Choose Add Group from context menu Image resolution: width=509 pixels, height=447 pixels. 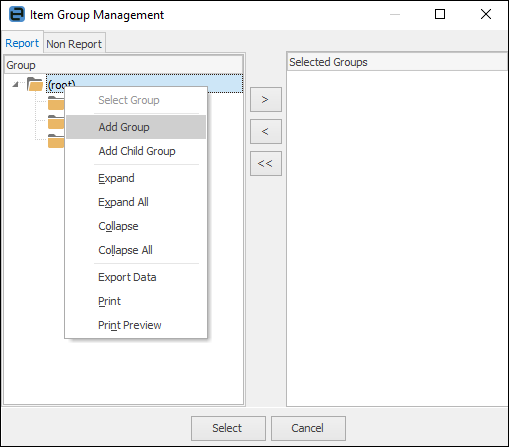click(x=136, y=127)
